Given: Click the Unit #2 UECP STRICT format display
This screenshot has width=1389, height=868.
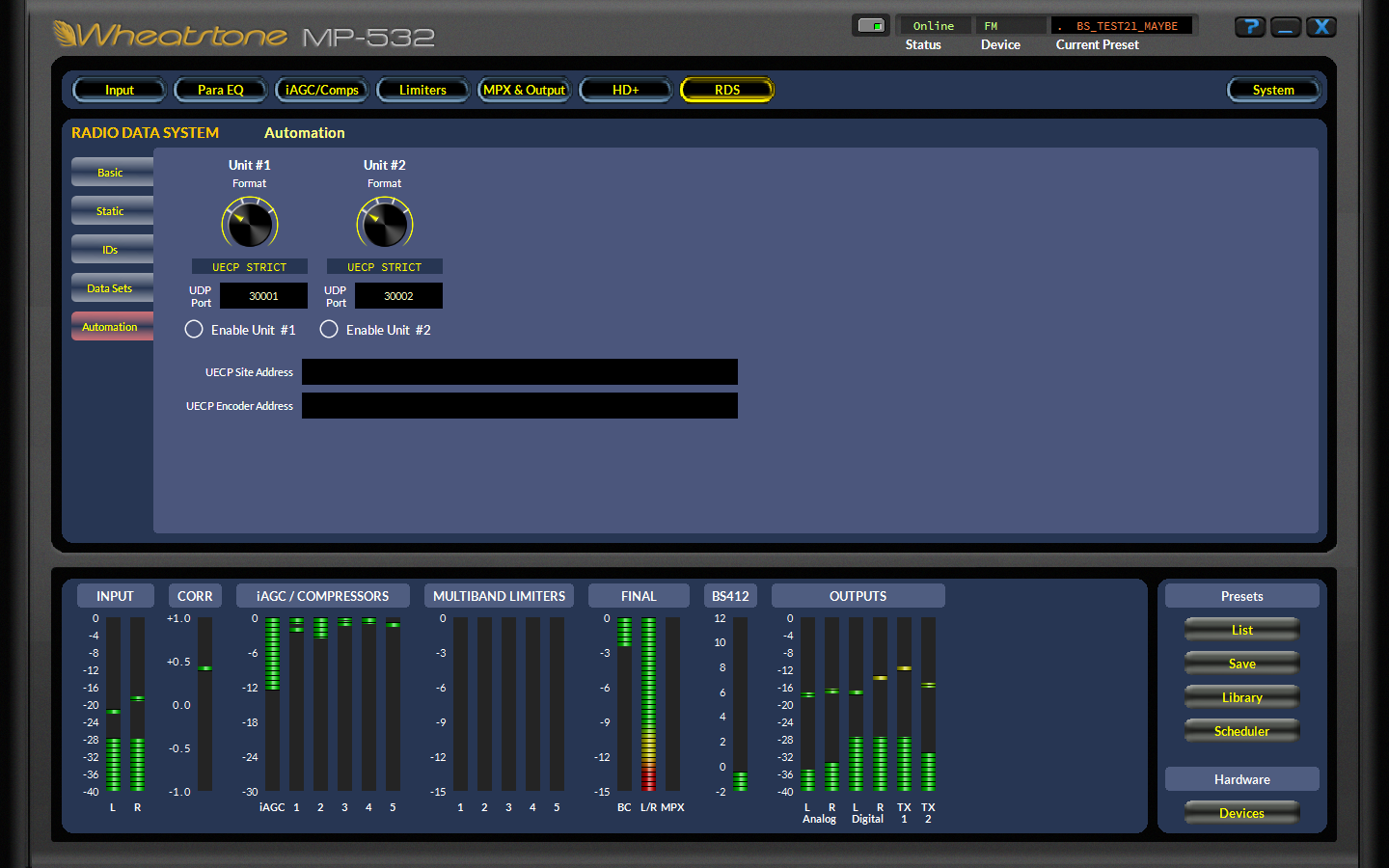Looking at the screenshot, I should point(385,267).
